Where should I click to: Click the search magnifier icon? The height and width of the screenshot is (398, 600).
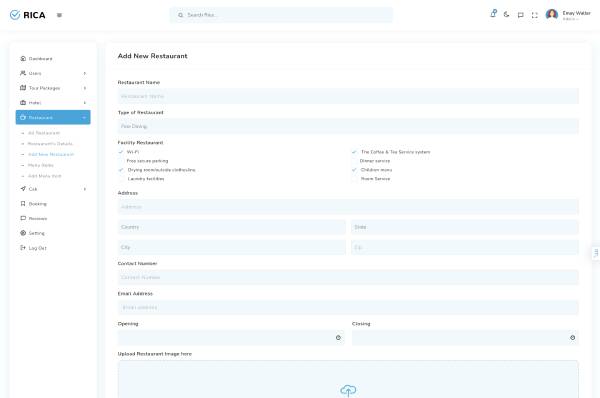tap(180, 15)
